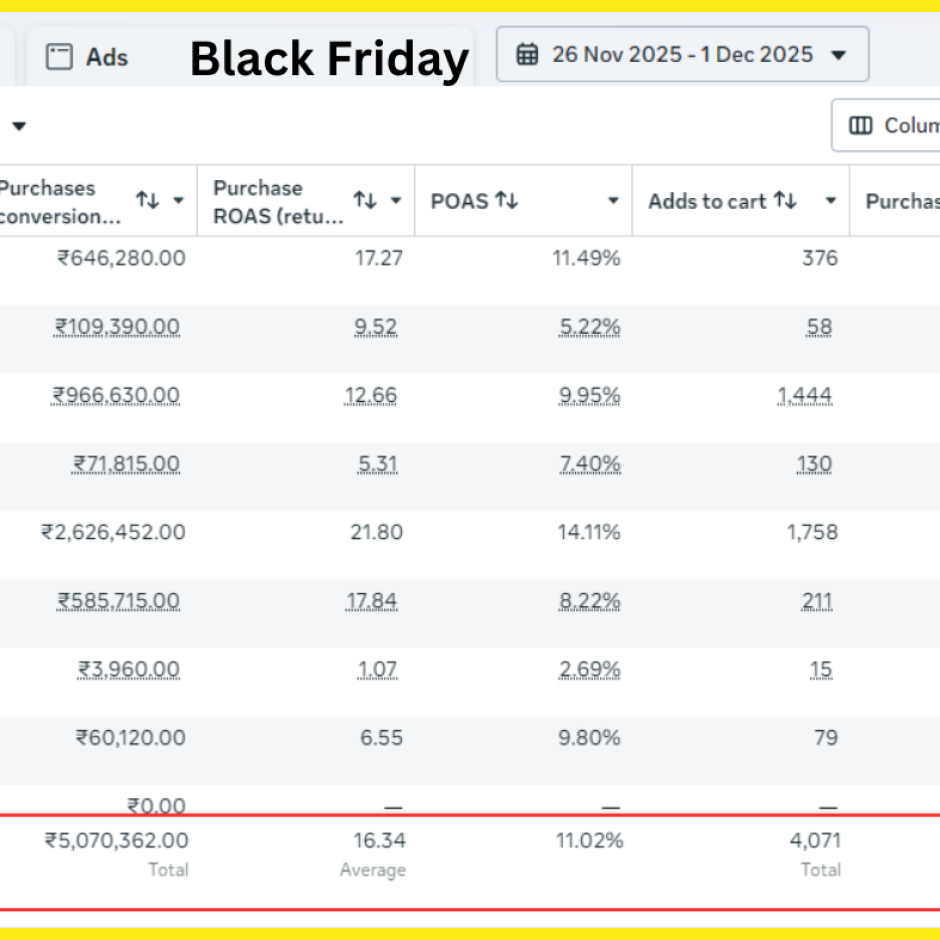Click the POAS header label
The width and height of the screenshot is (940, 940).
(460, 201)
